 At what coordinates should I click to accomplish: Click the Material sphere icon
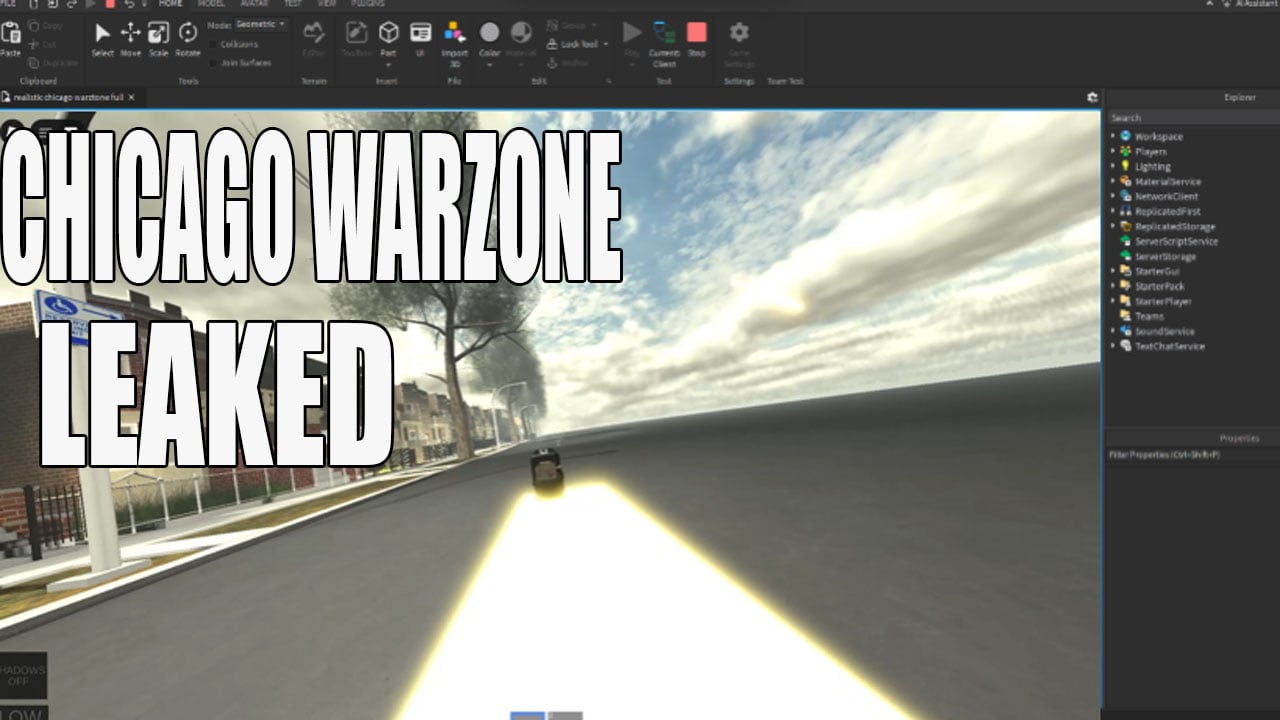tap(521, 33)
